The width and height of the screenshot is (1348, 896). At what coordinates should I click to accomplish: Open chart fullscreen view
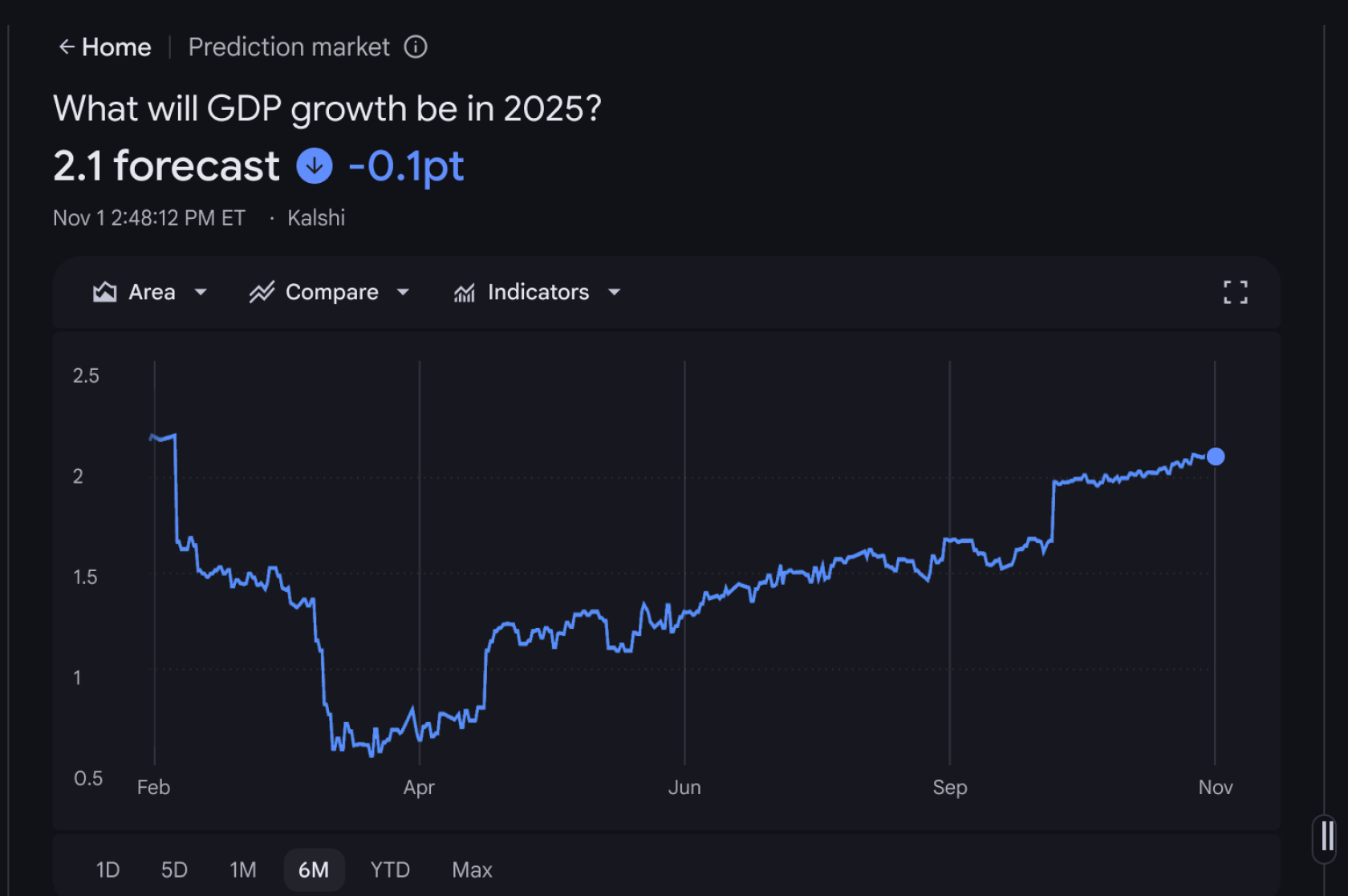1236,292
